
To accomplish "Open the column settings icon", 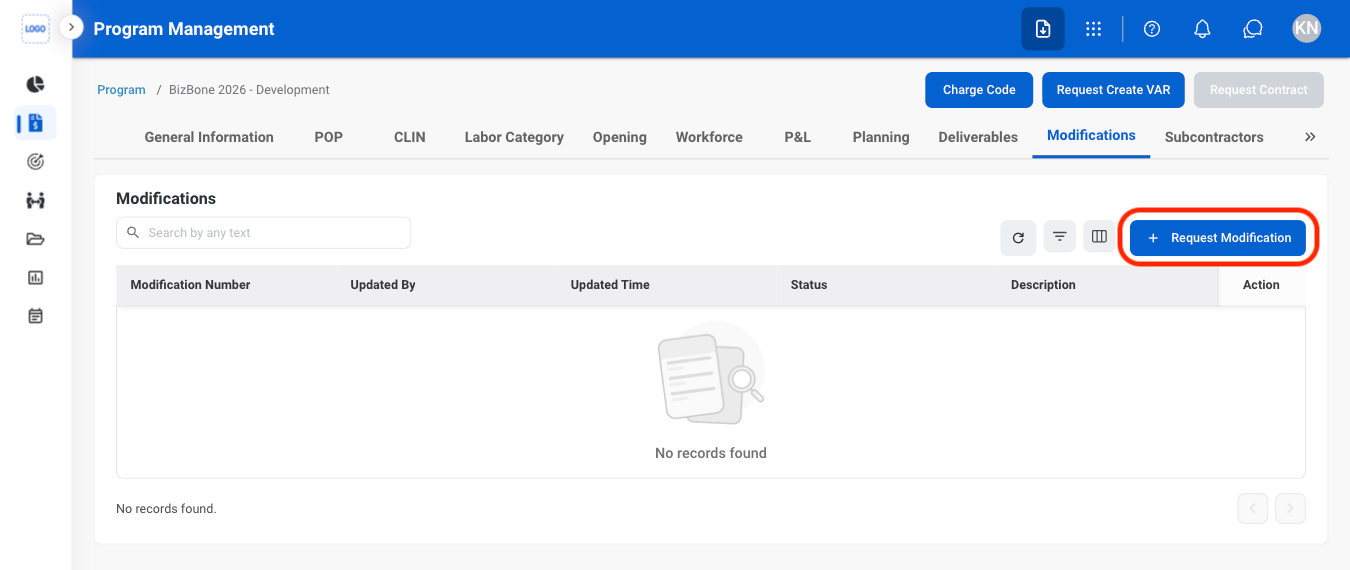I will pyautogui.click(x=1099, y=237).
